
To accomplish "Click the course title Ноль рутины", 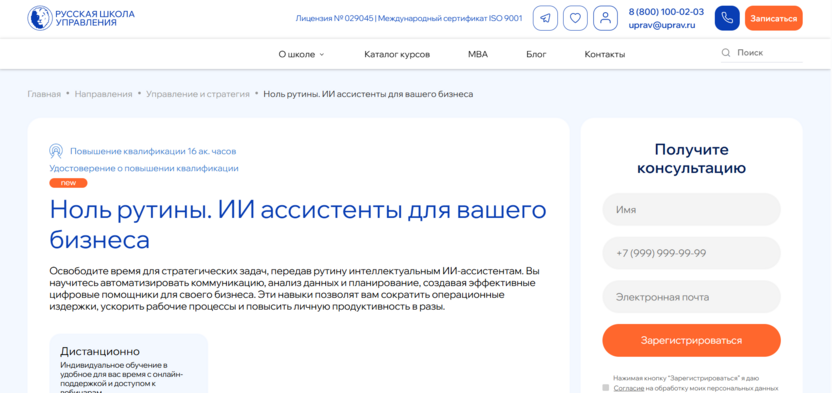I will (298, 225).
